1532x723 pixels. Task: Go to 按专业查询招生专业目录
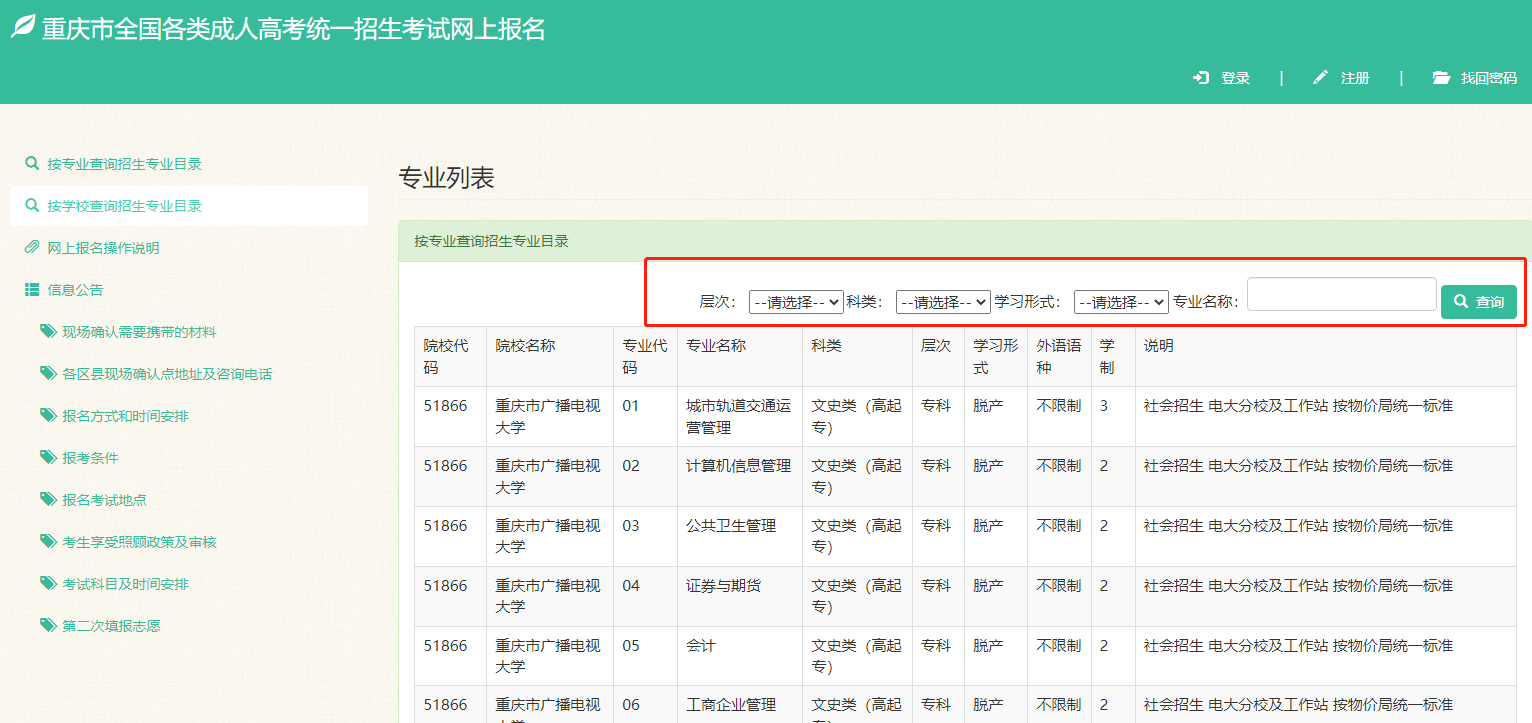[125, 164]
